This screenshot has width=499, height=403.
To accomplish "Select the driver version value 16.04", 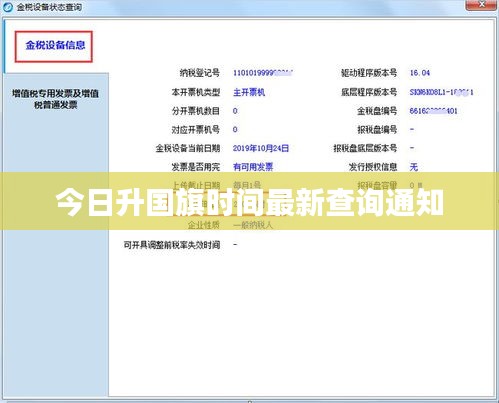I will [420, 73].
